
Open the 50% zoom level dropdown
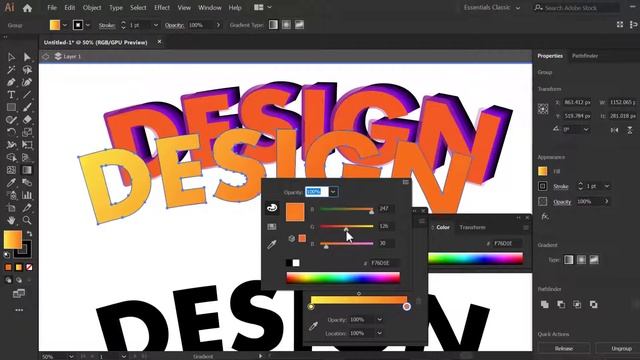click(x=71, y=356)
